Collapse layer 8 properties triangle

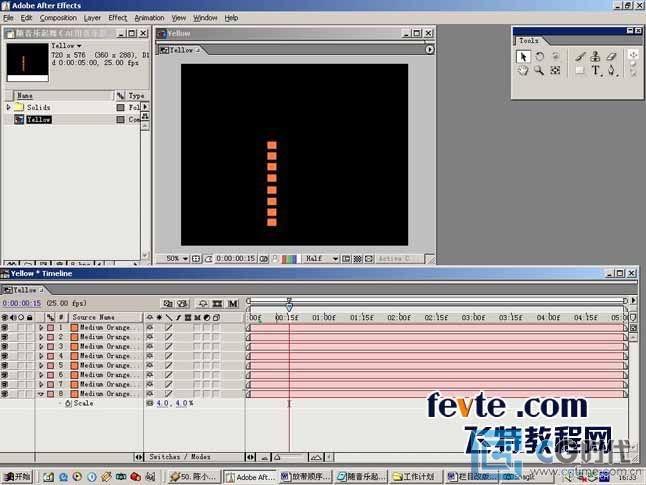[x=41, y=394]
